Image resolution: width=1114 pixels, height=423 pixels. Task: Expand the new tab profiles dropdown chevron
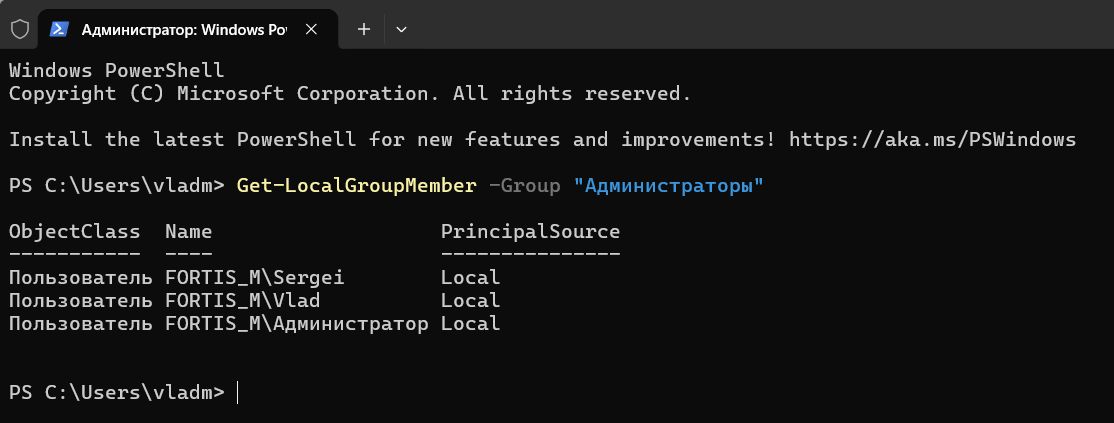pos(401,29)
